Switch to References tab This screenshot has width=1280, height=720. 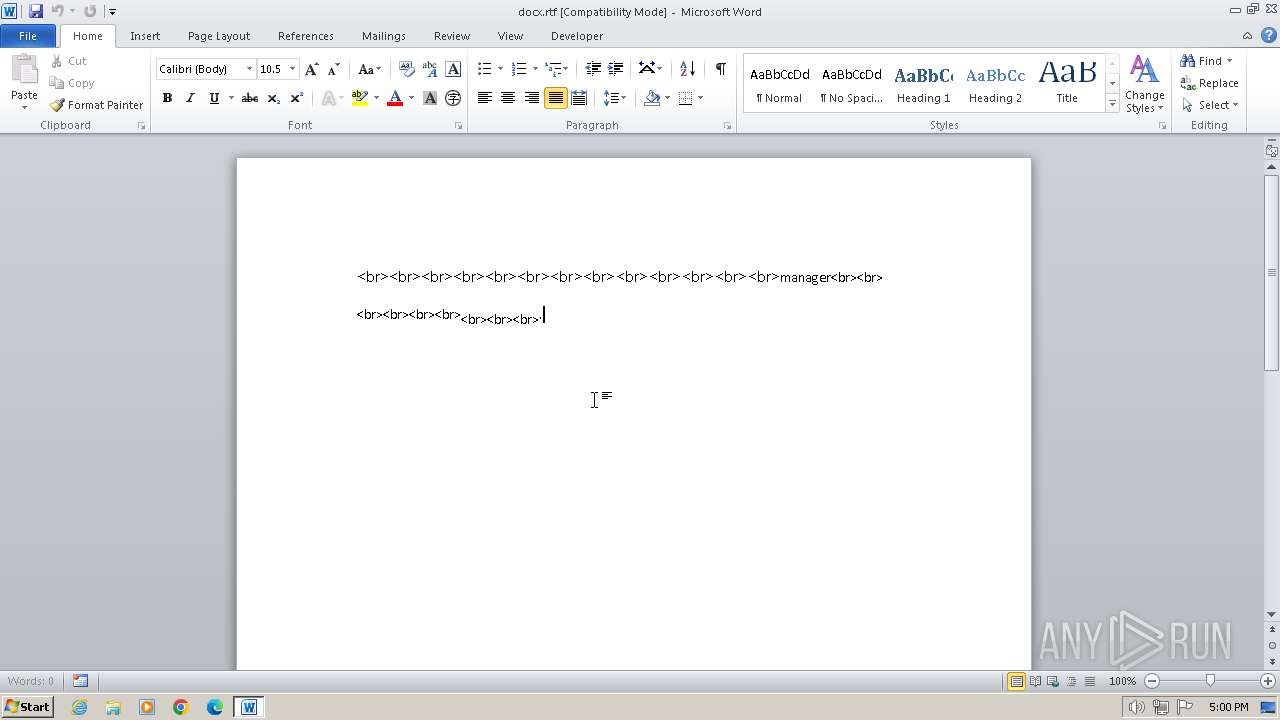point(306,36)
